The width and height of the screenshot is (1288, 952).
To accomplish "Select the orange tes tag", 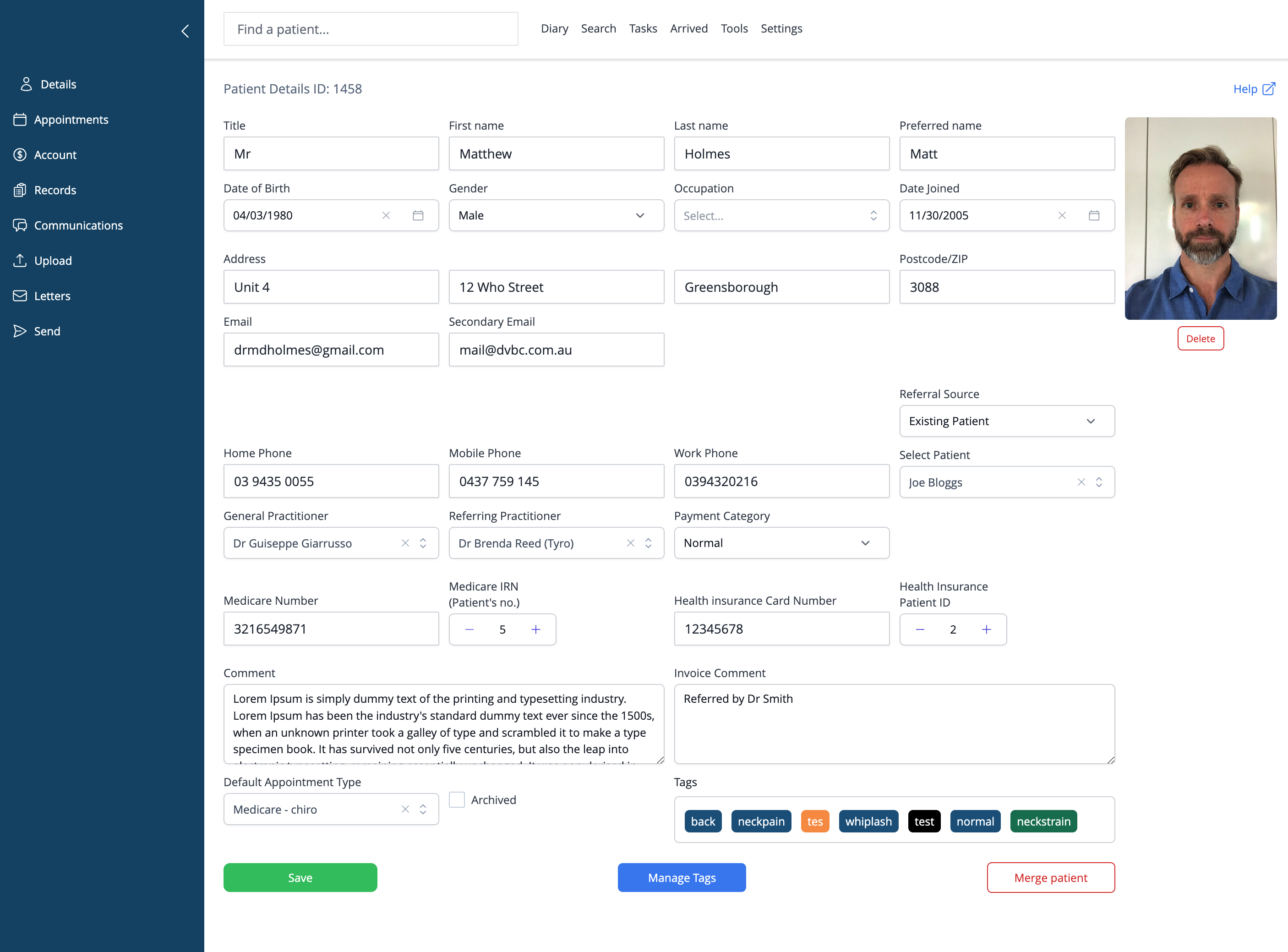I will 814,821.
